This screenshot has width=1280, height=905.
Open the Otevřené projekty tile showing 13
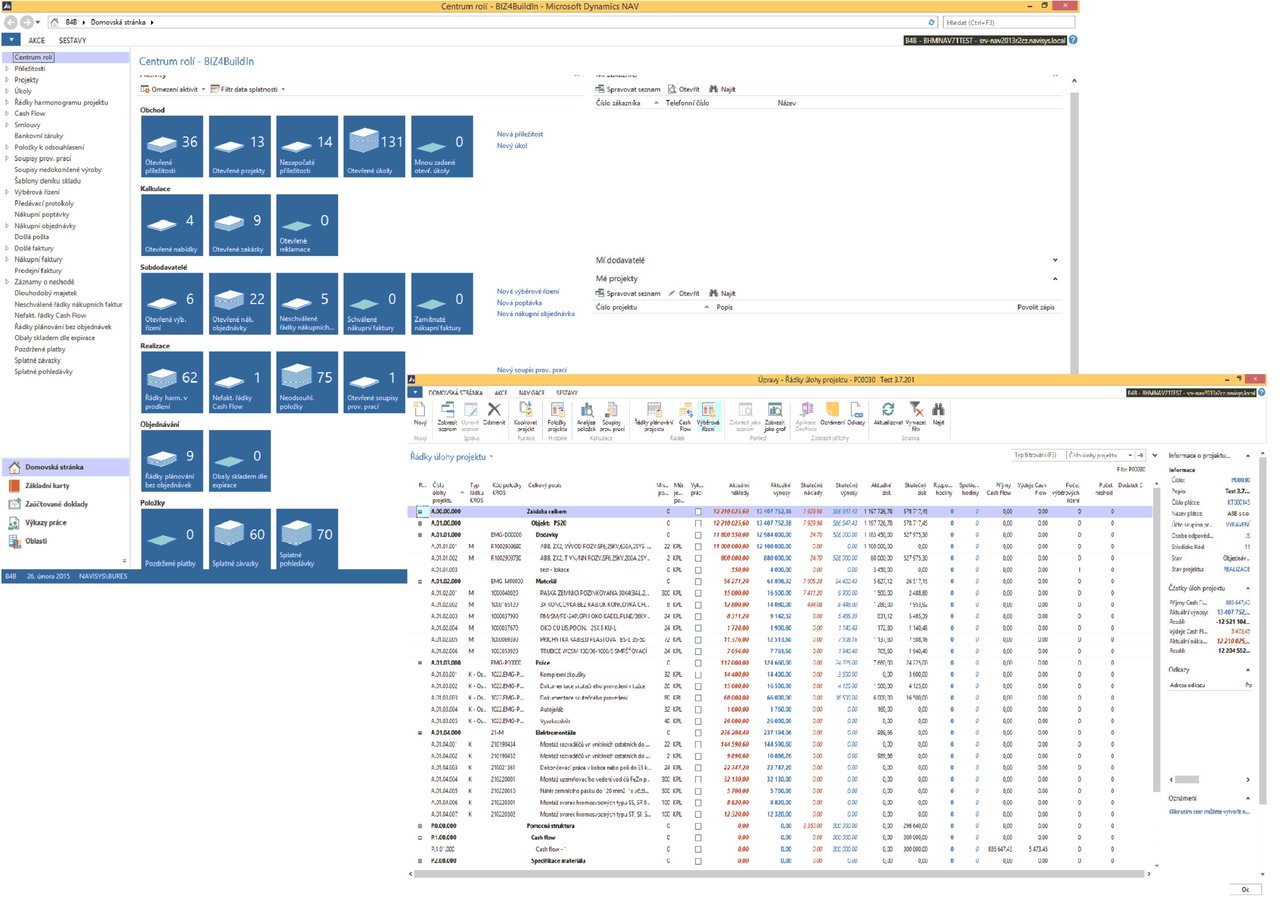point(240,147)
